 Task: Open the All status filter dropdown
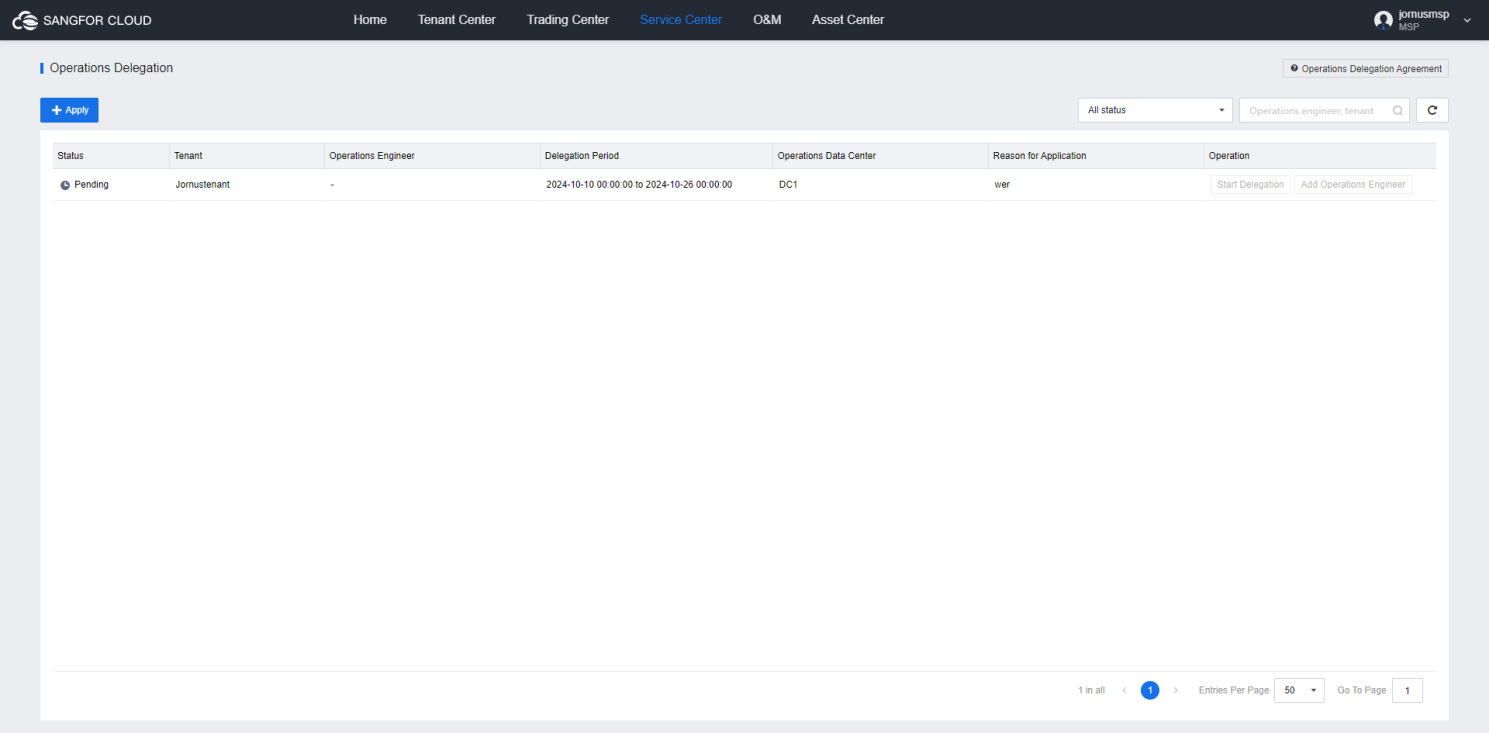(x=1154, y=110)
